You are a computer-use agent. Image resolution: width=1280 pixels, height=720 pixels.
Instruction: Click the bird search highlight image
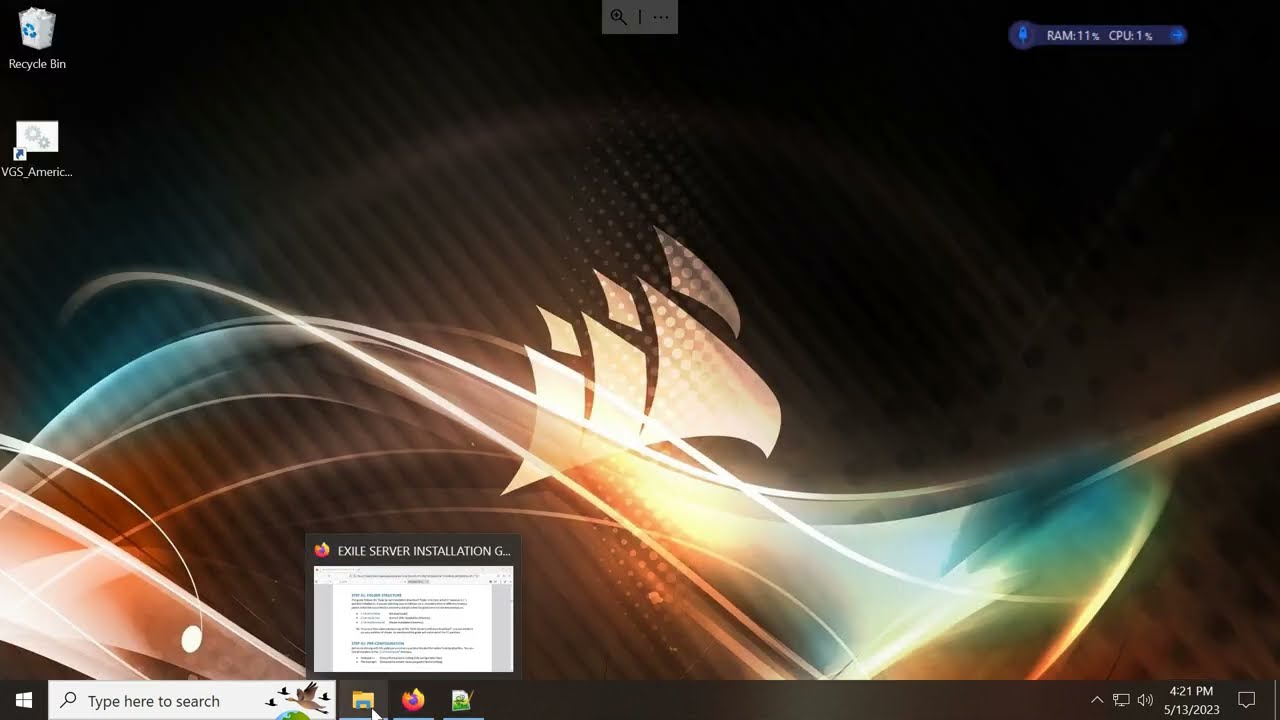(300, 700)
